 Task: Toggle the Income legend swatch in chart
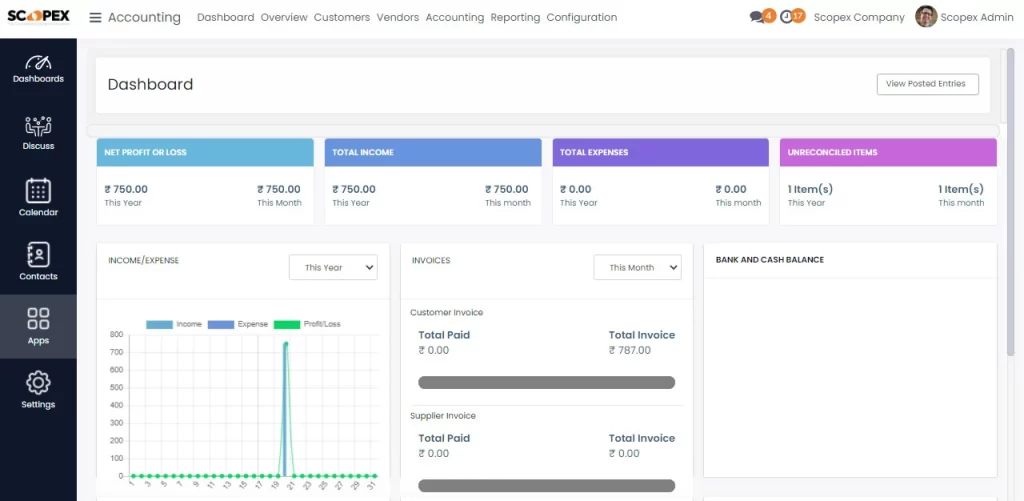coord(159,325)
